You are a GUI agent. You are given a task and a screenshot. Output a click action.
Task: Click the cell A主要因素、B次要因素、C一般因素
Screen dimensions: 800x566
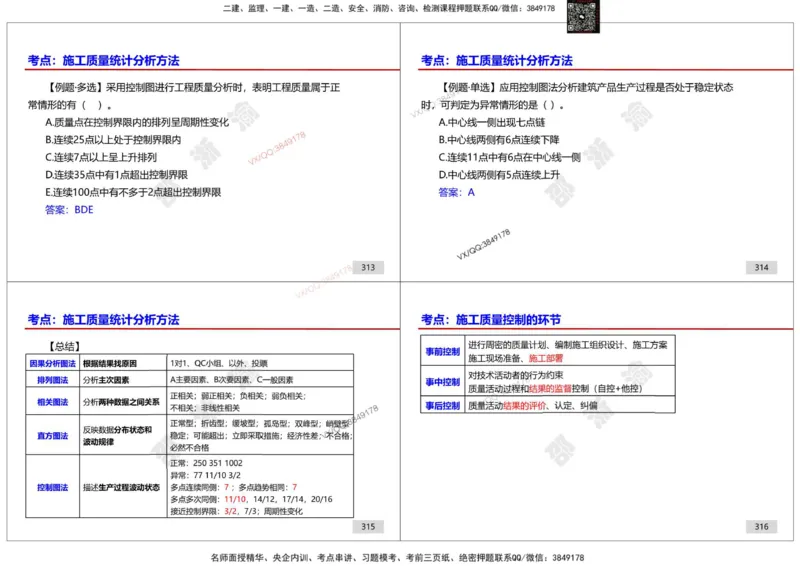pos(260,379)
